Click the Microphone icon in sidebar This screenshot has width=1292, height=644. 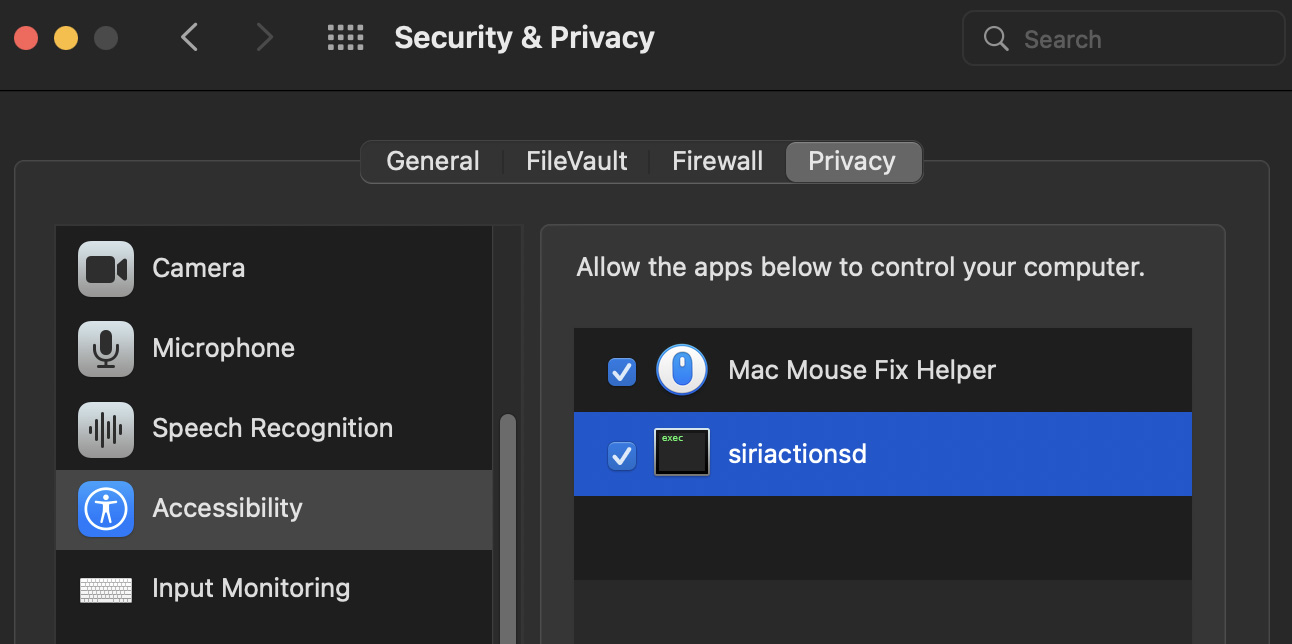tap(106, 349)
